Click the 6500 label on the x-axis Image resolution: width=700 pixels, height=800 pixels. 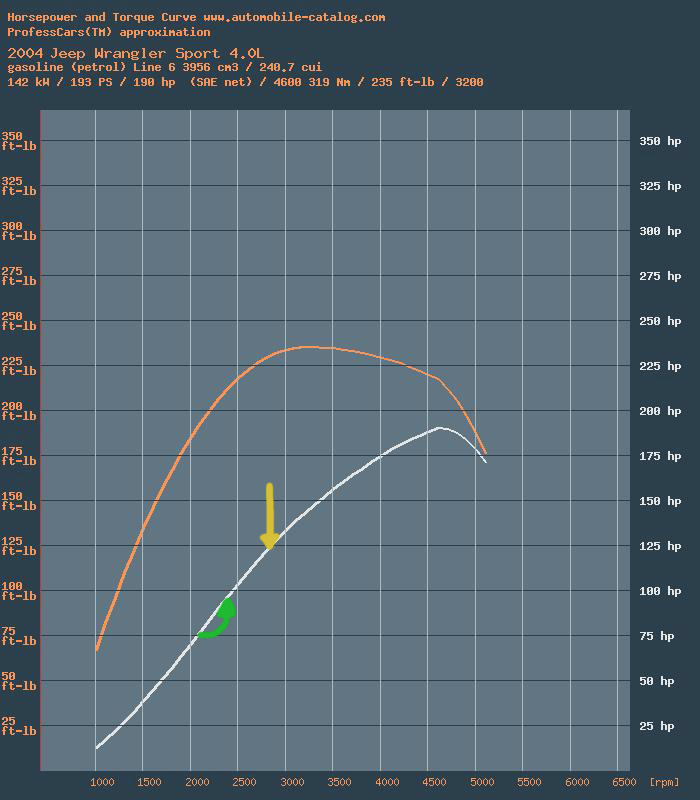(623, 783)
